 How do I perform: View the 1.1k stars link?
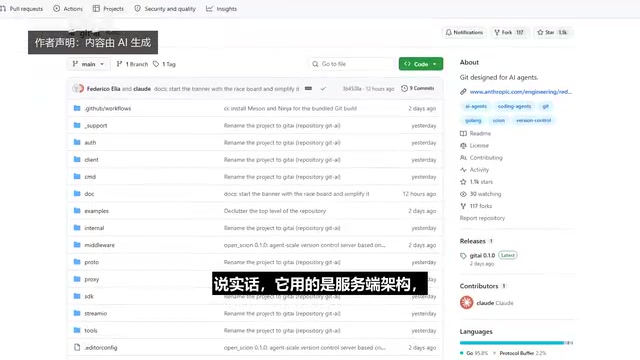coord(477,182)
